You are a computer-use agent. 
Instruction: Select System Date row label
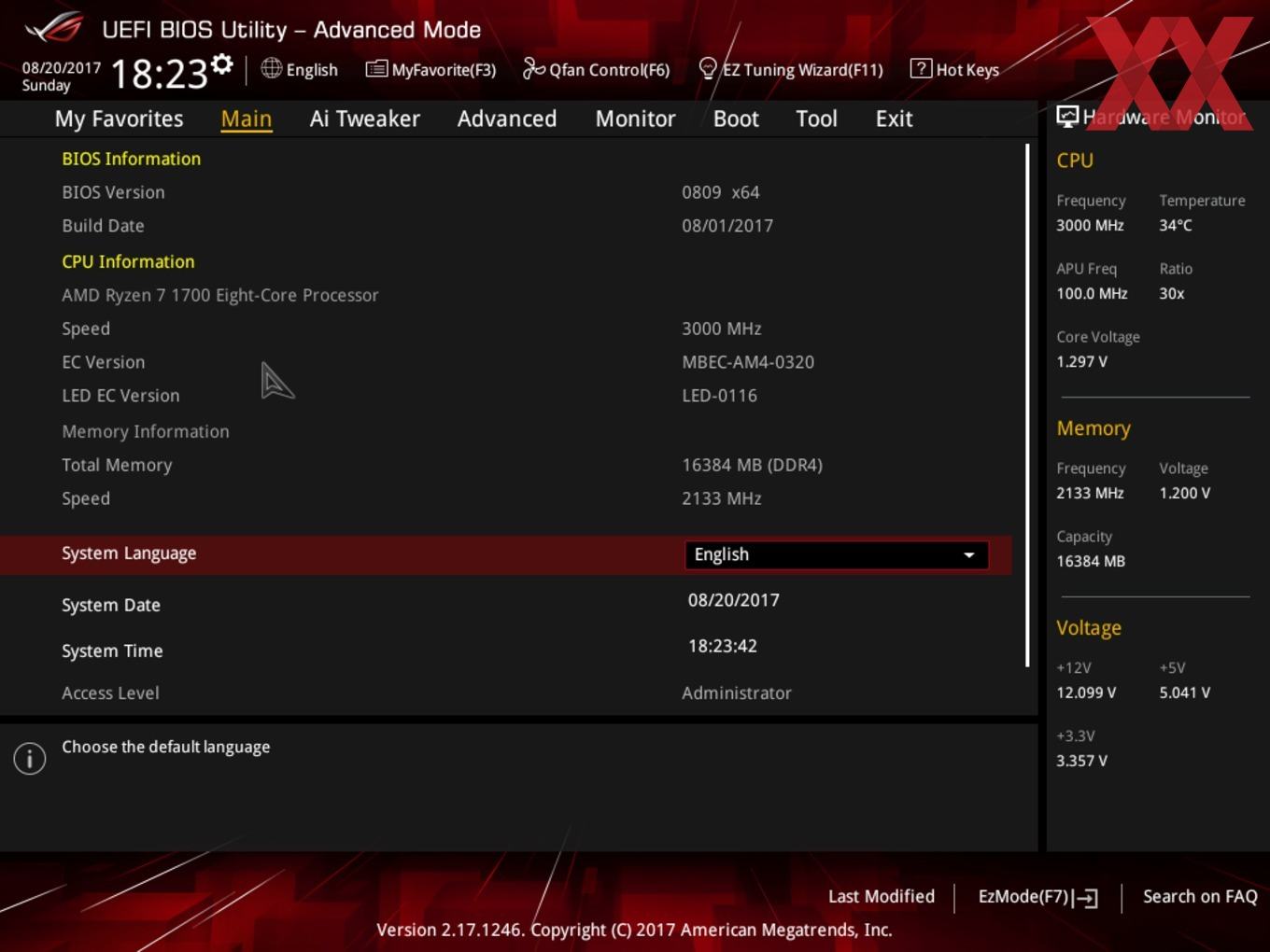(x=111, y=605)
